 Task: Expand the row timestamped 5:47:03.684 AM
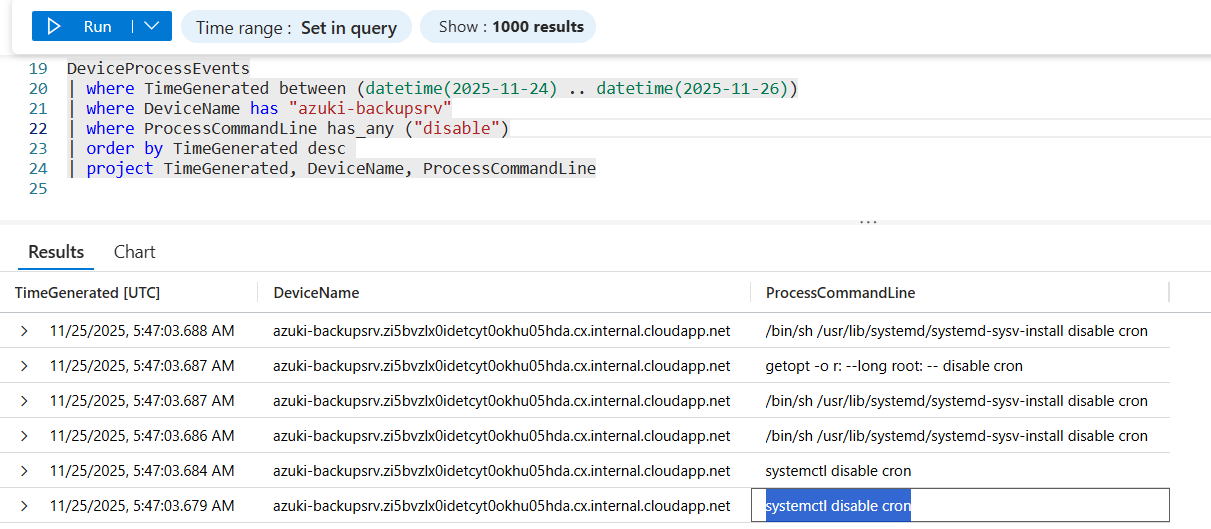[24, 471]
